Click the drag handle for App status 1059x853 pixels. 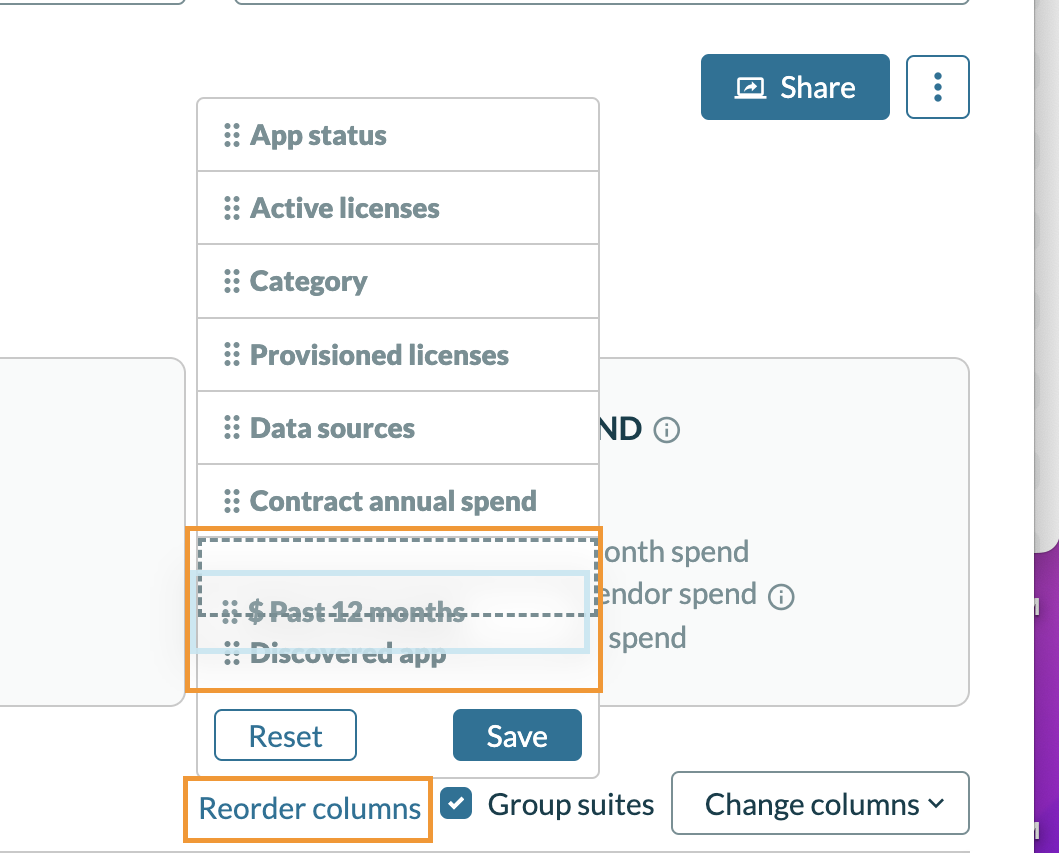coord(231,135)
